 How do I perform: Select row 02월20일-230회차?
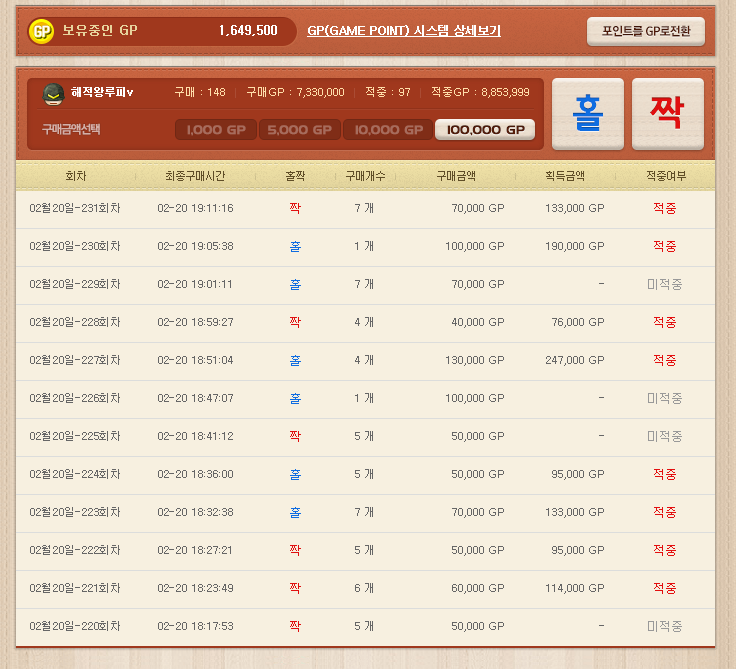(365, 246)
